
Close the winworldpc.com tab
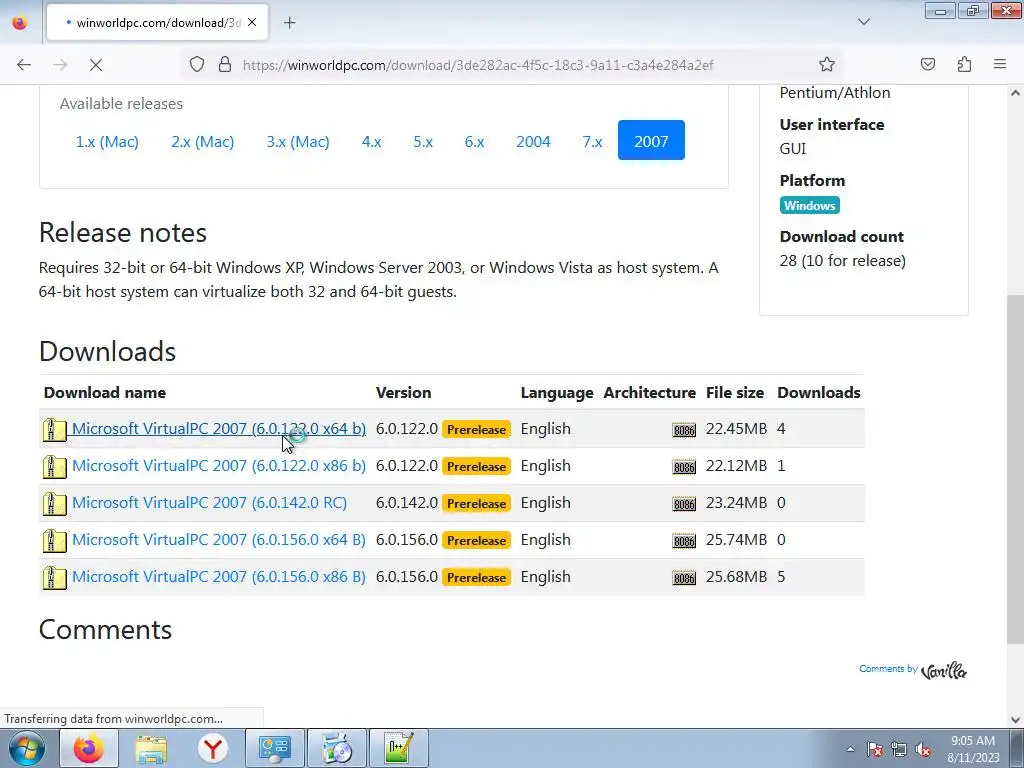[x=252, y=22]
